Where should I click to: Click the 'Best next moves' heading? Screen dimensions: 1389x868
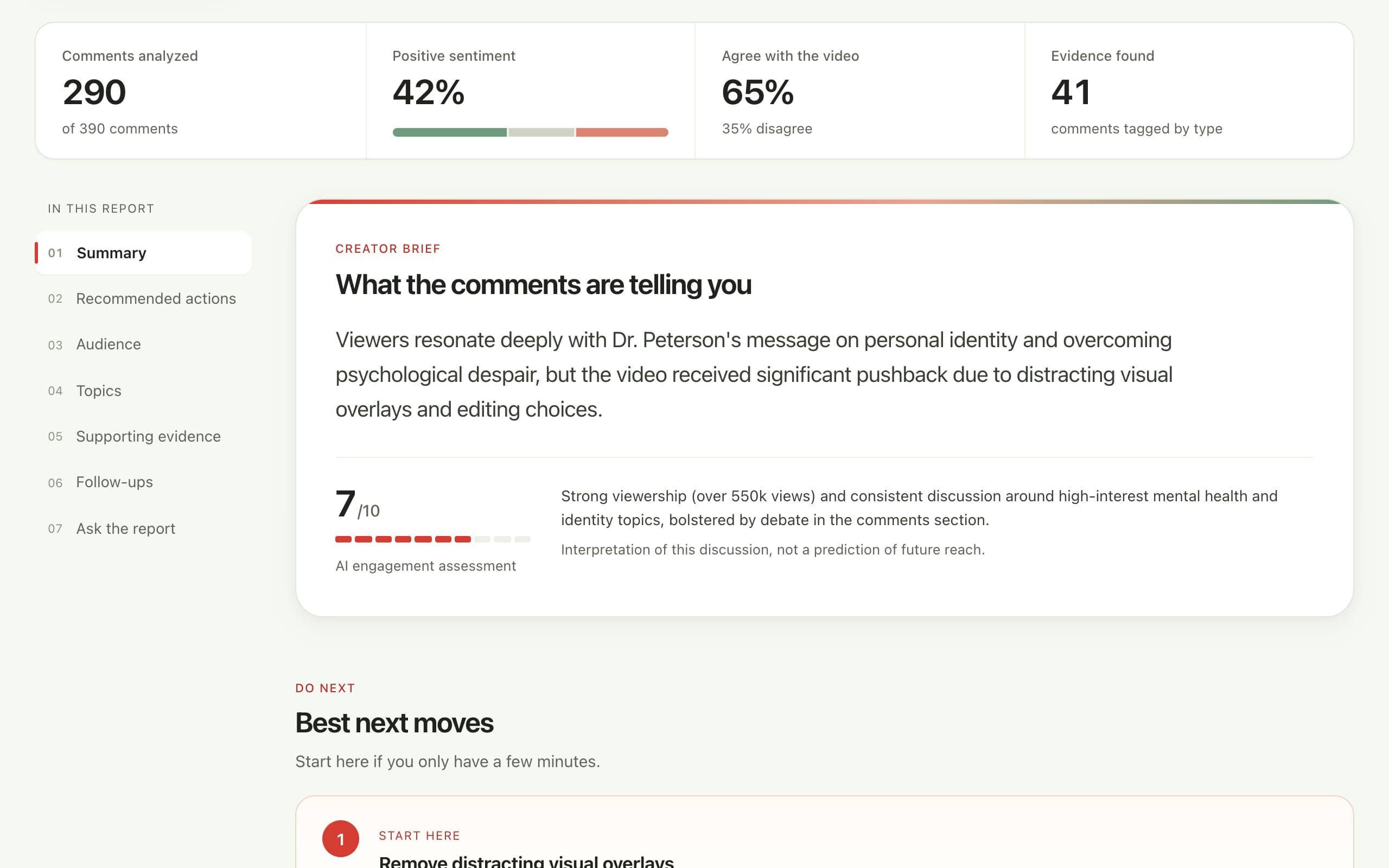(394, 723)
